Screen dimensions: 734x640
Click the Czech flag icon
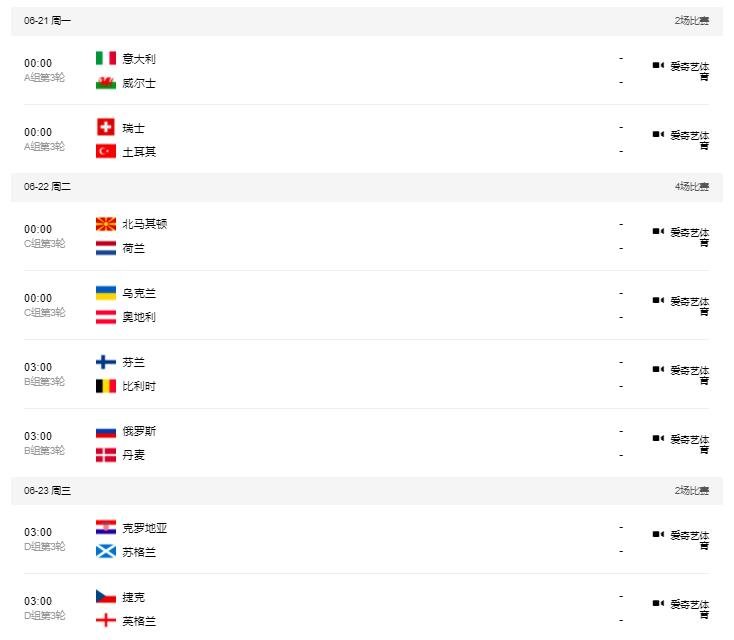coord(105,596)
